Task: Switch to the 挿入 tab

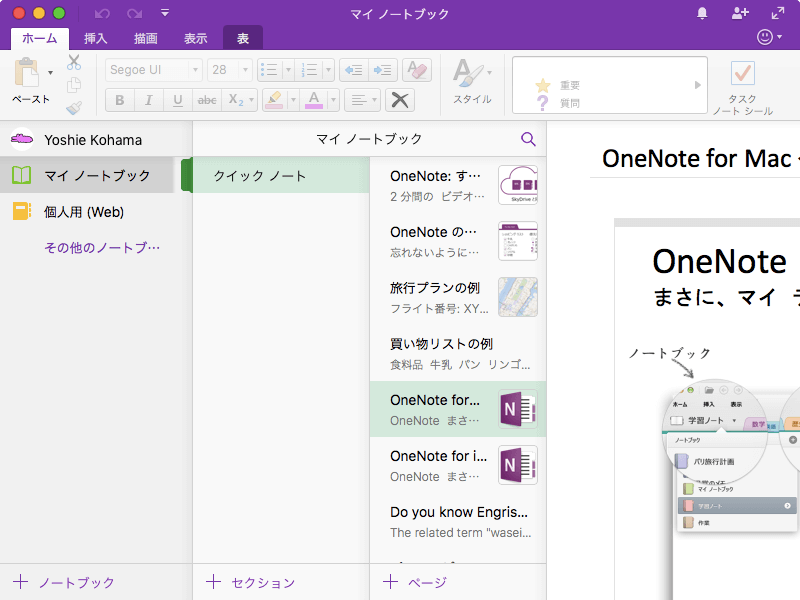Action: tap(95, 38)
